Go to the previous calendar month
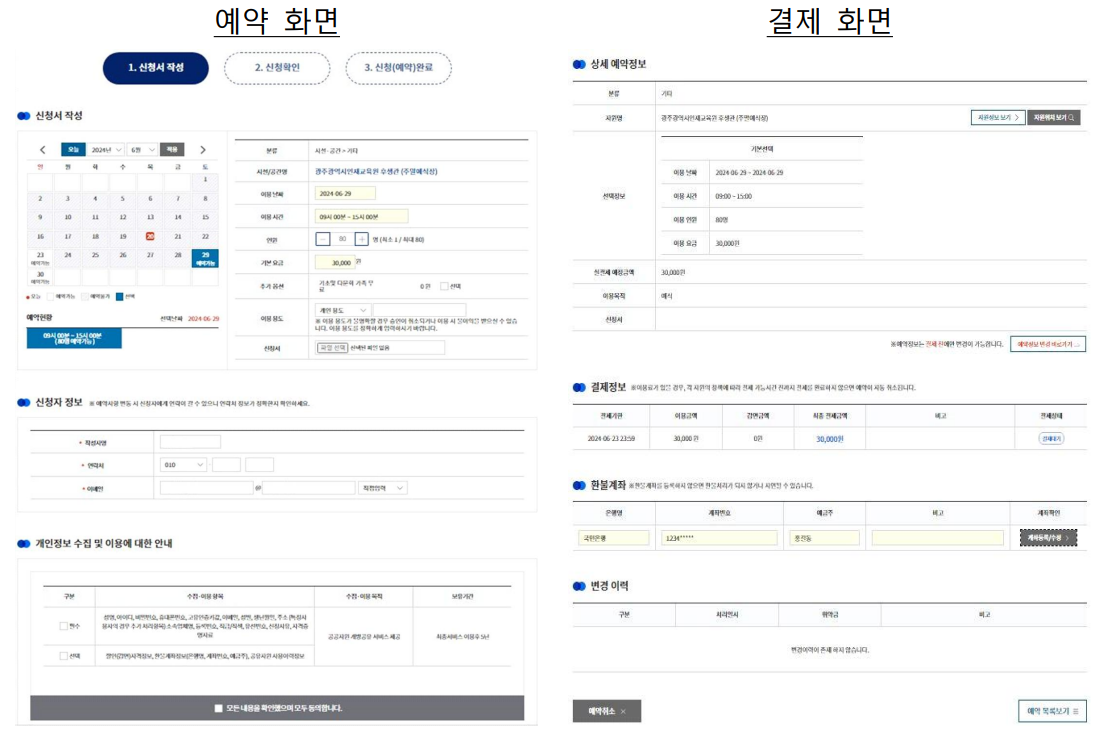This screenshot has width=1099, height=734. [x=43, y=149]
